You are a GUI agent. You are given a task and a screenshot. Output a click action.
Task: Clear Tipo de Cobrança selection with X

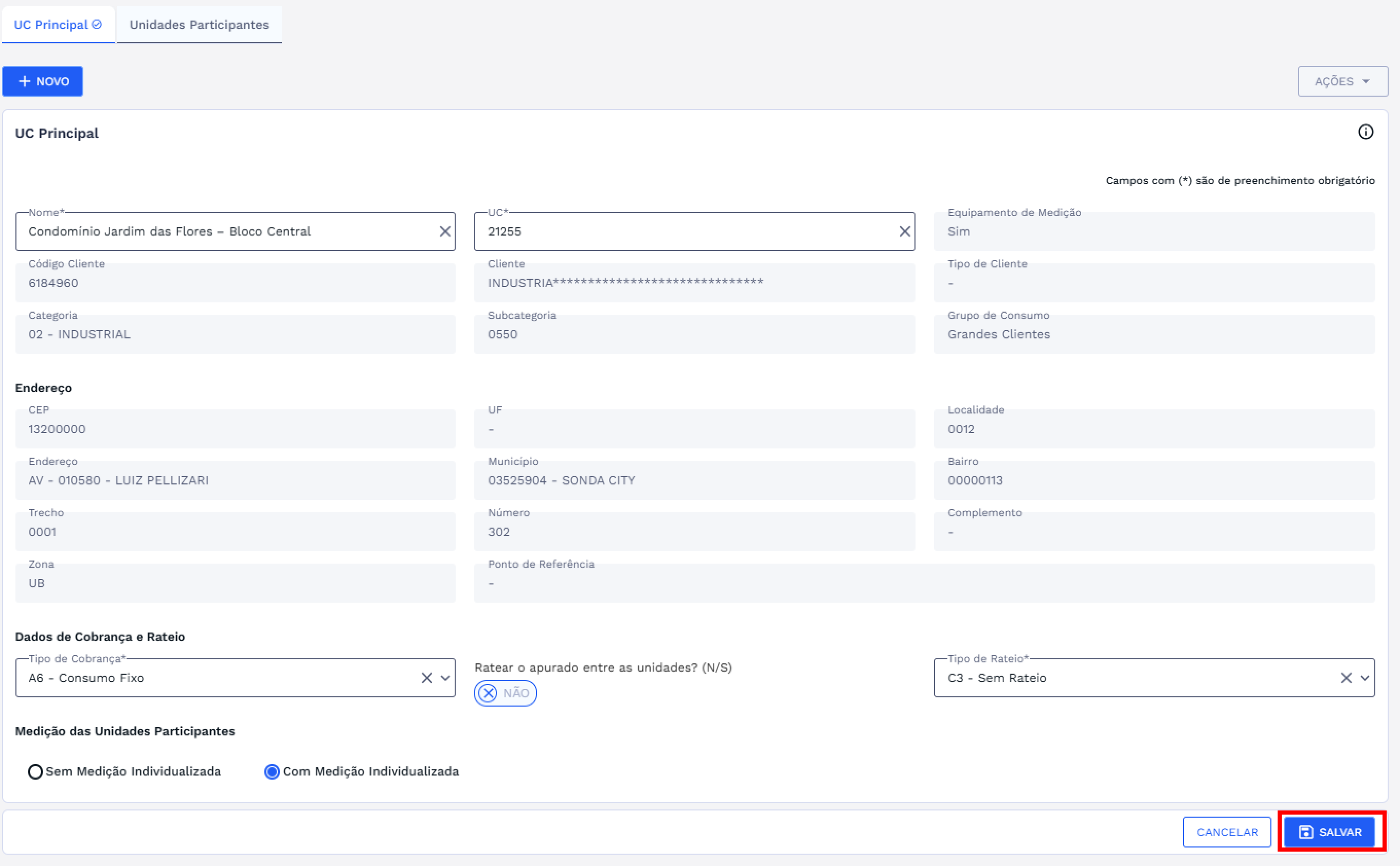pyautogui.click(x=427, y=678)
